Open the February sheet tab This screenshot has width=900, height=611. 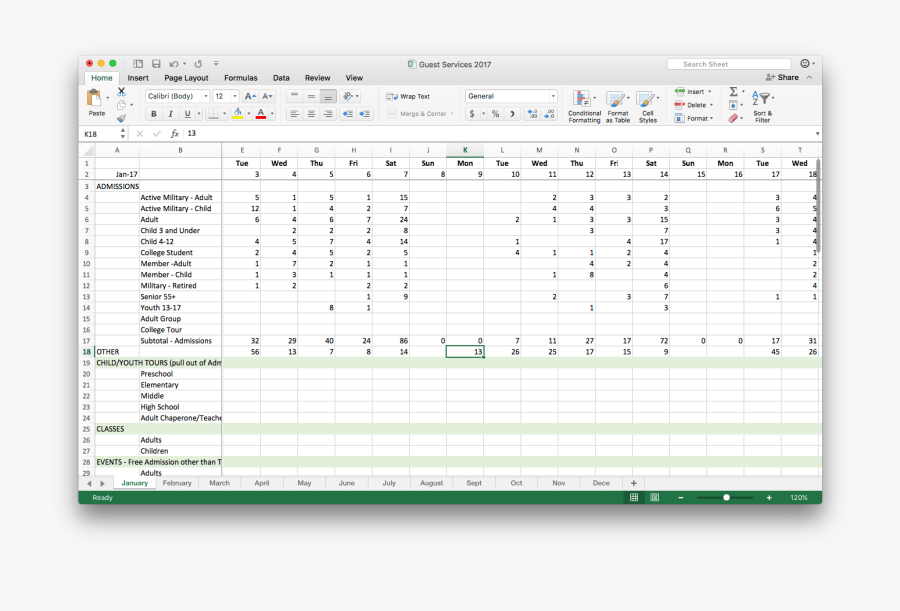[177, 482]
